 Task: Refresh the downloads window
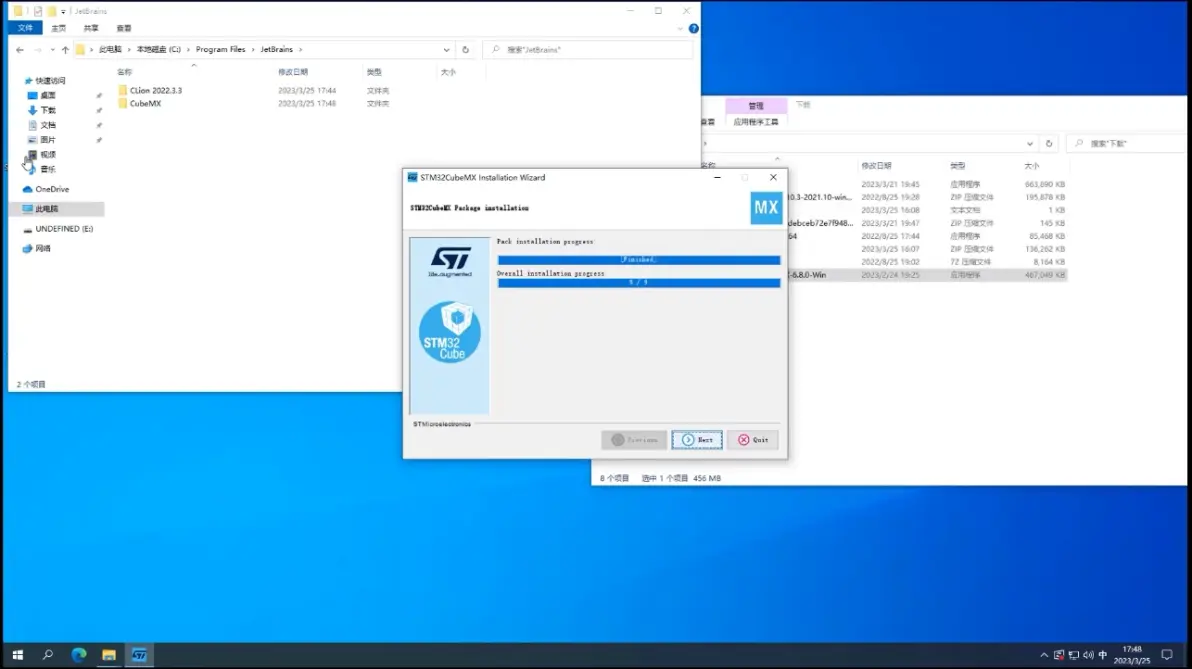point(1049,144)
